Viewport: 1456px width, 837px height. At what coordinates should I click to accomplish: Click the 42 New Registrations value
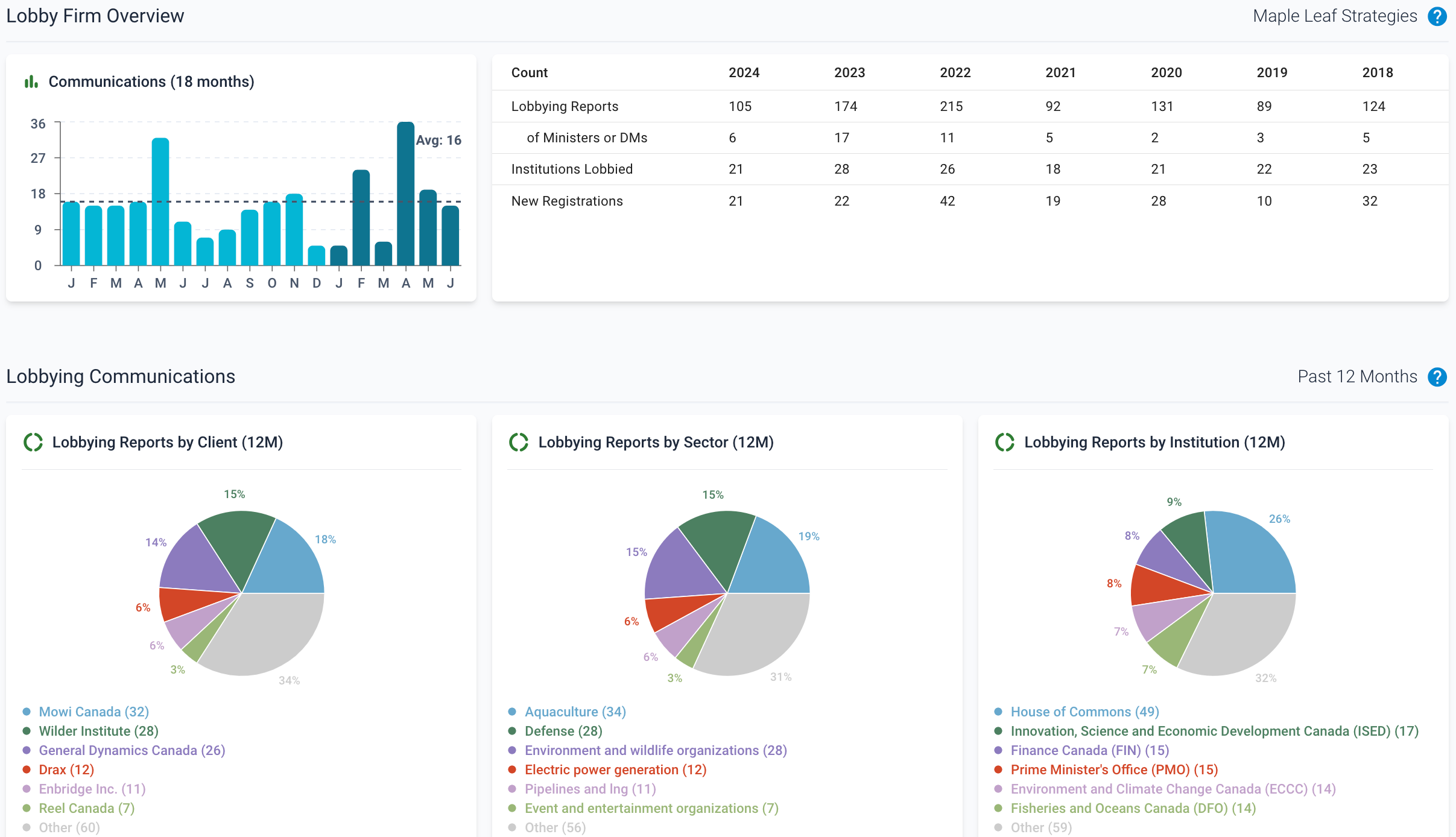point(948,201)
